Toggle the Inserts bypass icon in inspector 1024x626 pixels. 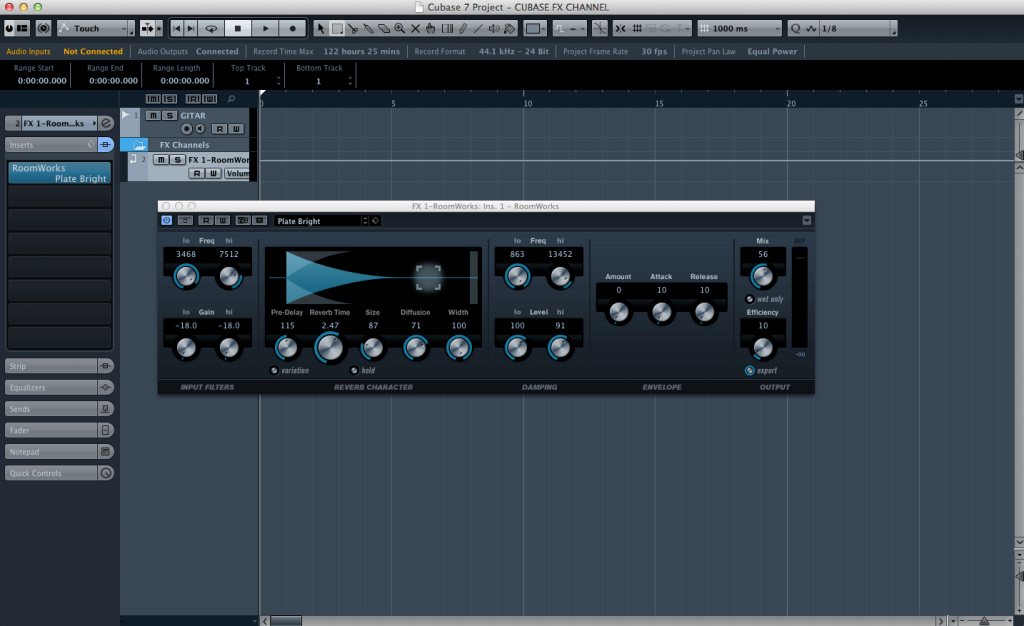pos(105,145)
